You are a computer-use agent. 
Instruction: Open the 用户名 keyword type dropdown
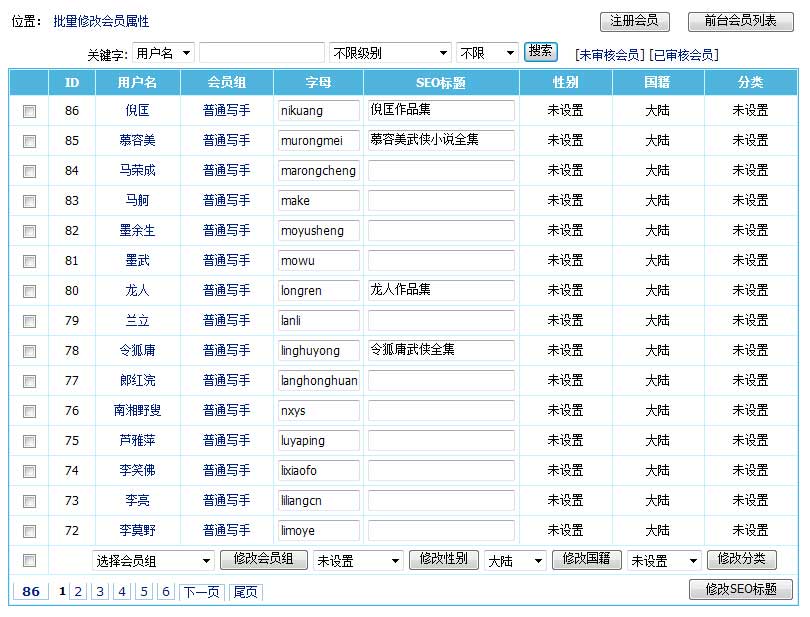pos(163,53)
